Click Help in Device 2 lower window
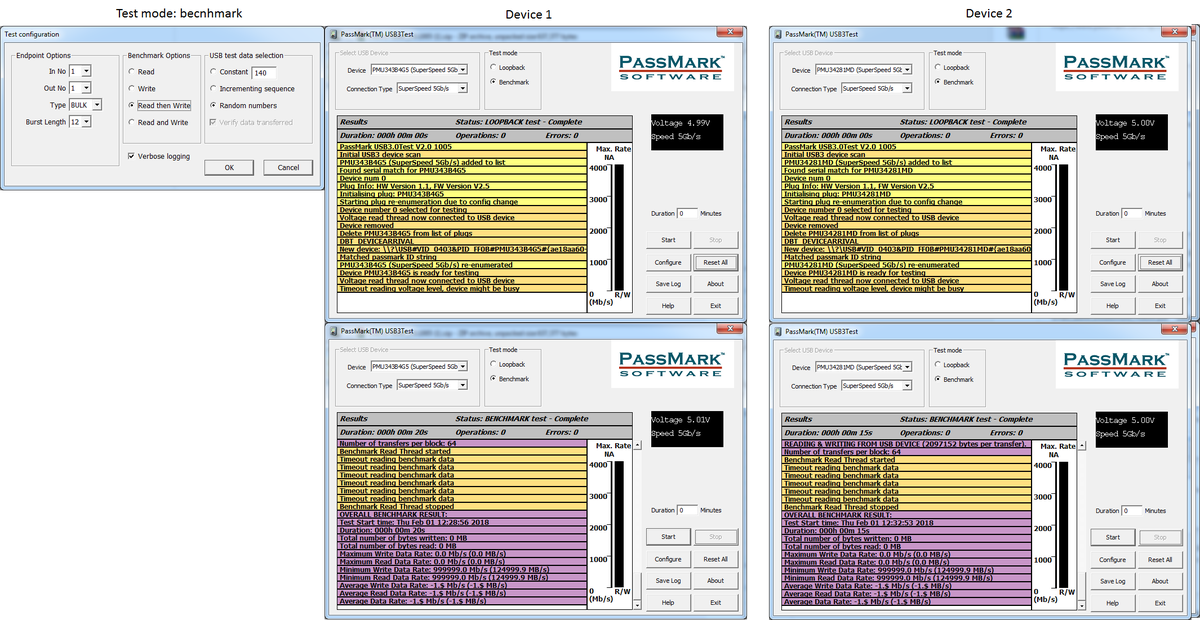 (1113, 603)
